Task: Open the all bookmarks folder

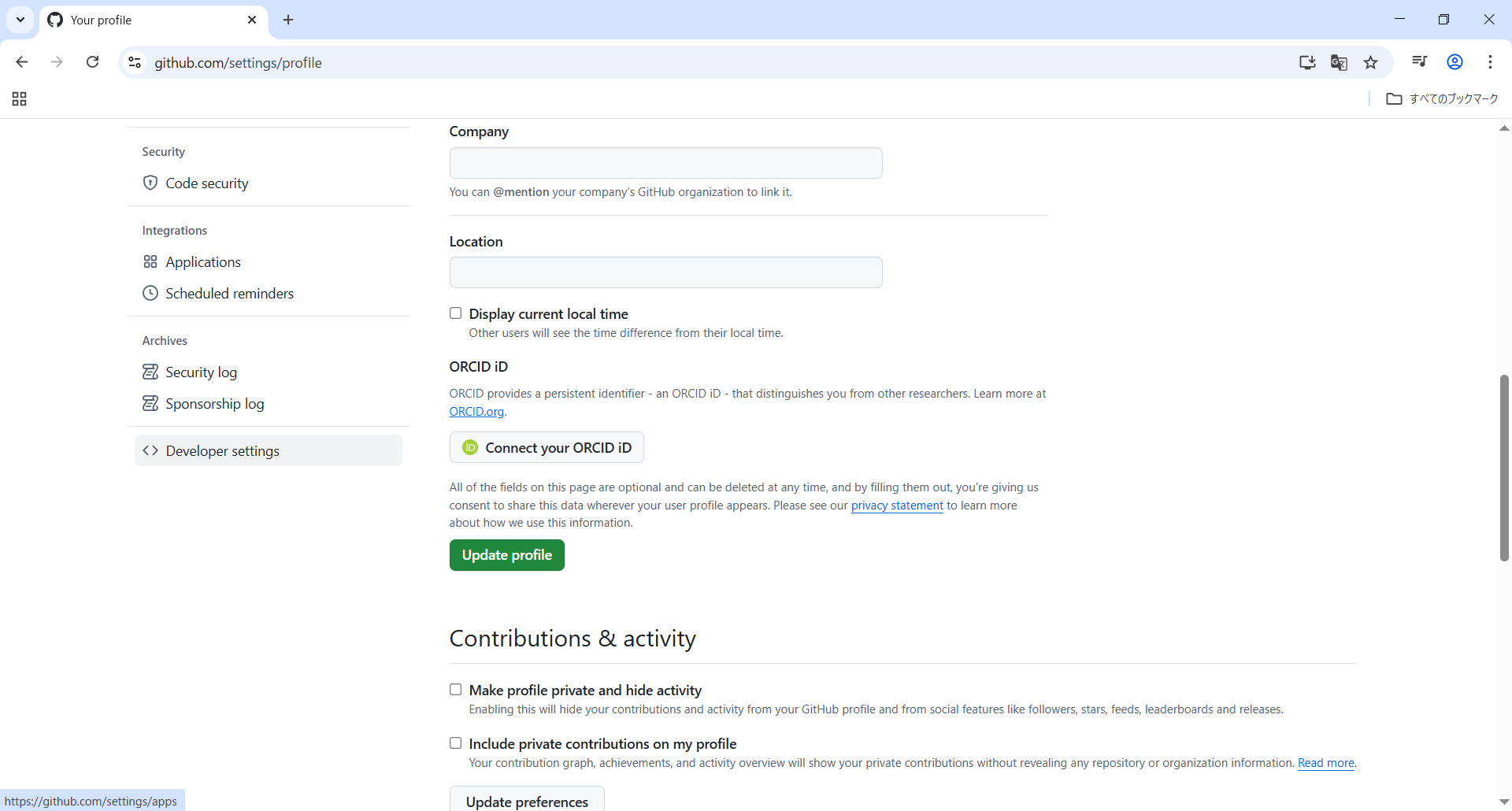Action: pyautogui.click(x=1442, y=98)
